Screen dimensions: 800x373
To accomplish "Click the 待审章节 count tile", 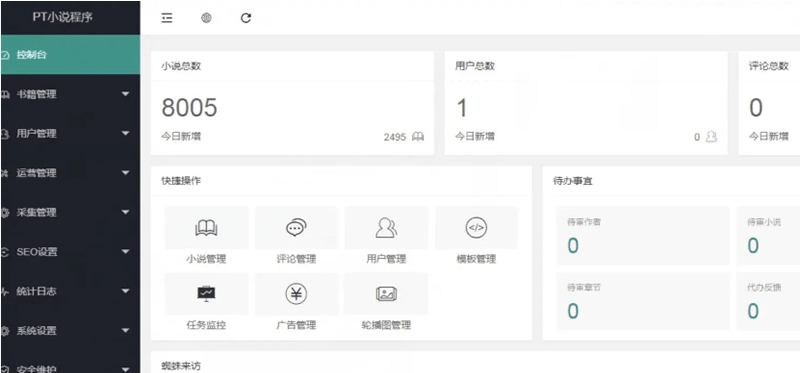I will [x=643, y=301].
